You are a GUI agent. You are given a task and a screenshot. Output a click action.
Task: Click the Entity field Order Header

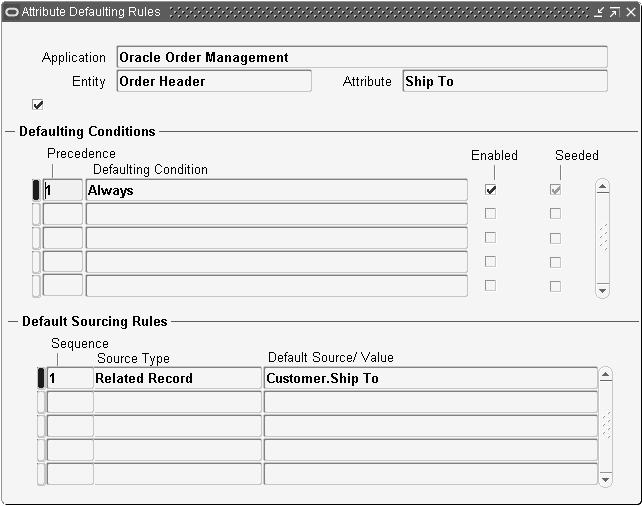tap(214, 81)
